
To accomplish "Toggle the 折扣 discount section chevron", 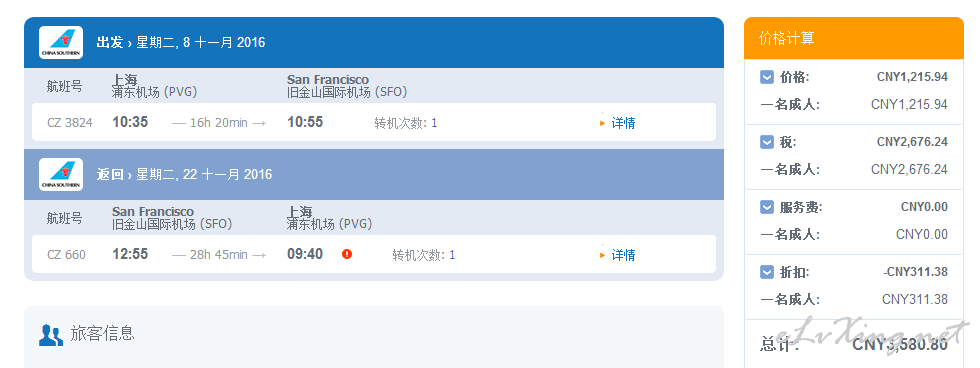I will coord(767,272).
